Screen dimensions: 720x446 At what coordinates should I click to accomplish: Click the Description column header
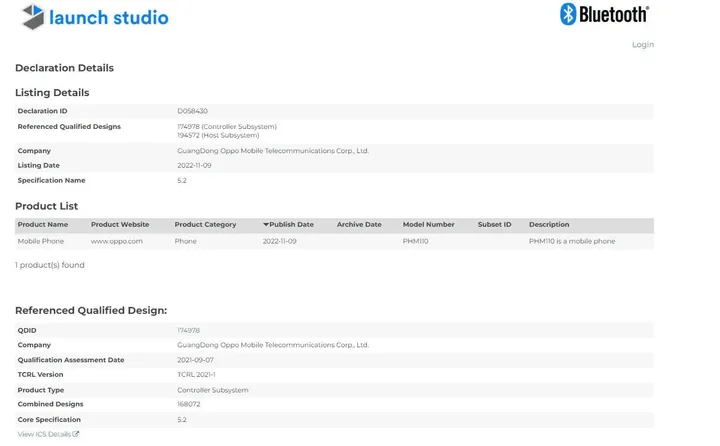coord(549,225)
